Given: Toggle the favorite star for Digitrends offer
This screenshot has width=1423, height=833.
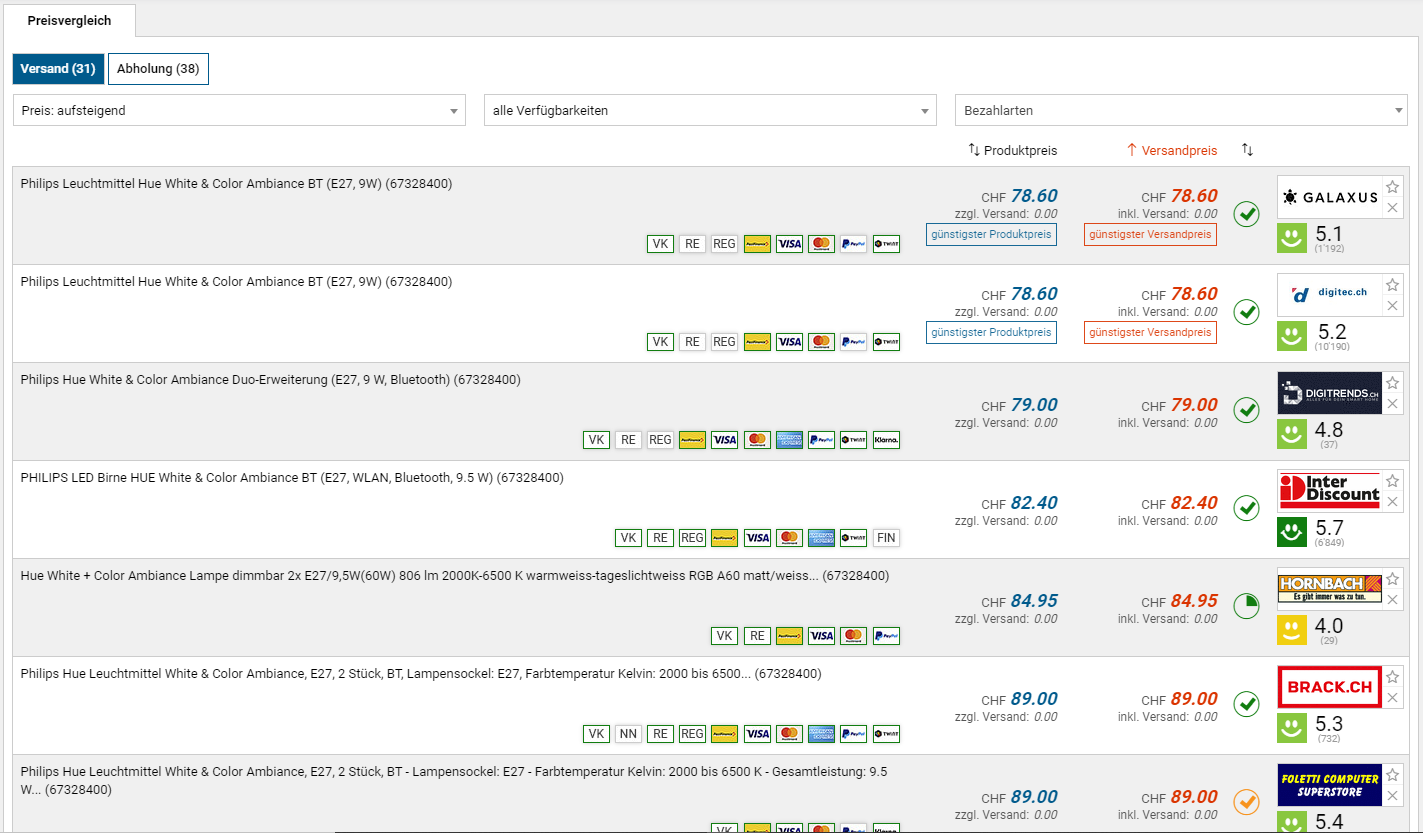Looking at the screenshot, I should click(1392, 383).
